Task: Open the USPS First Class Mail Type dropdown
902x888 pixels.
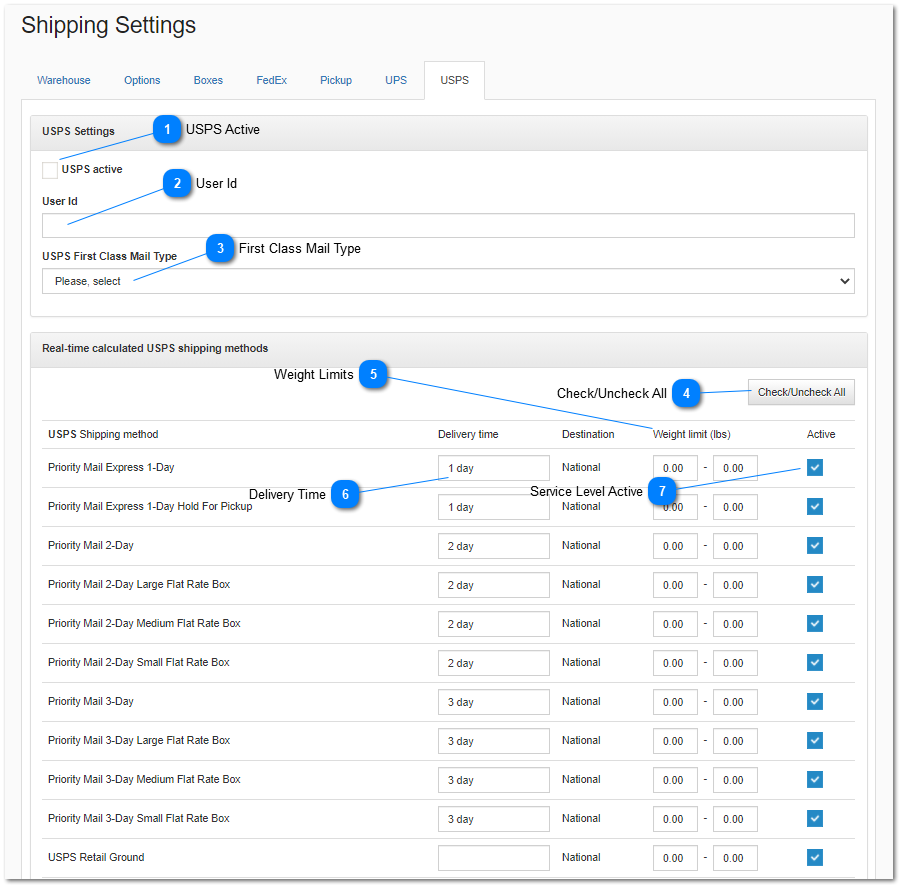Action: (x=448, y=281)
